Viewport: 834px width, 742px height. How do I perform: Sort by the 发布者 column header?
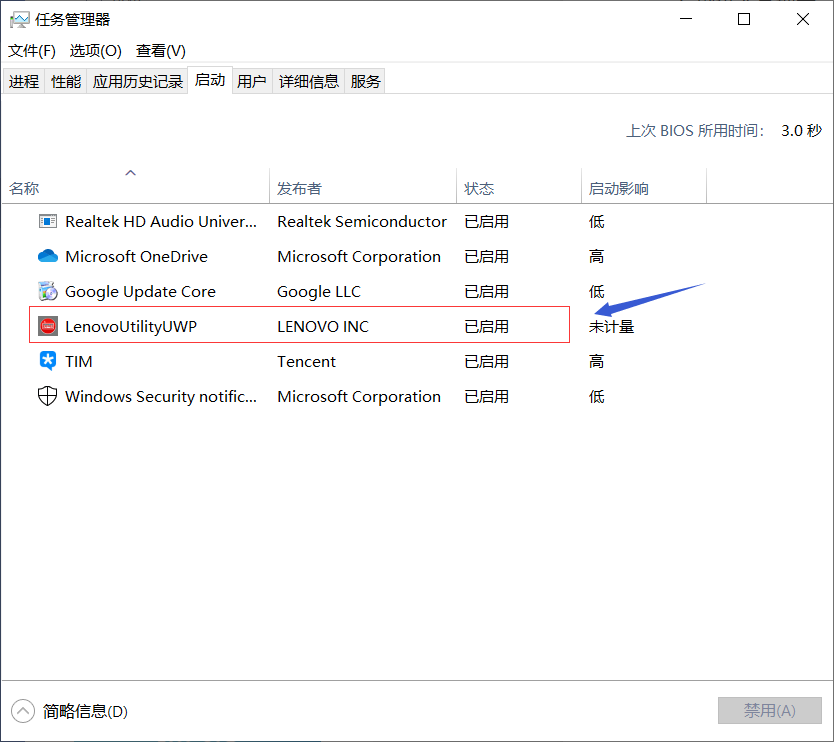point(363,186)
